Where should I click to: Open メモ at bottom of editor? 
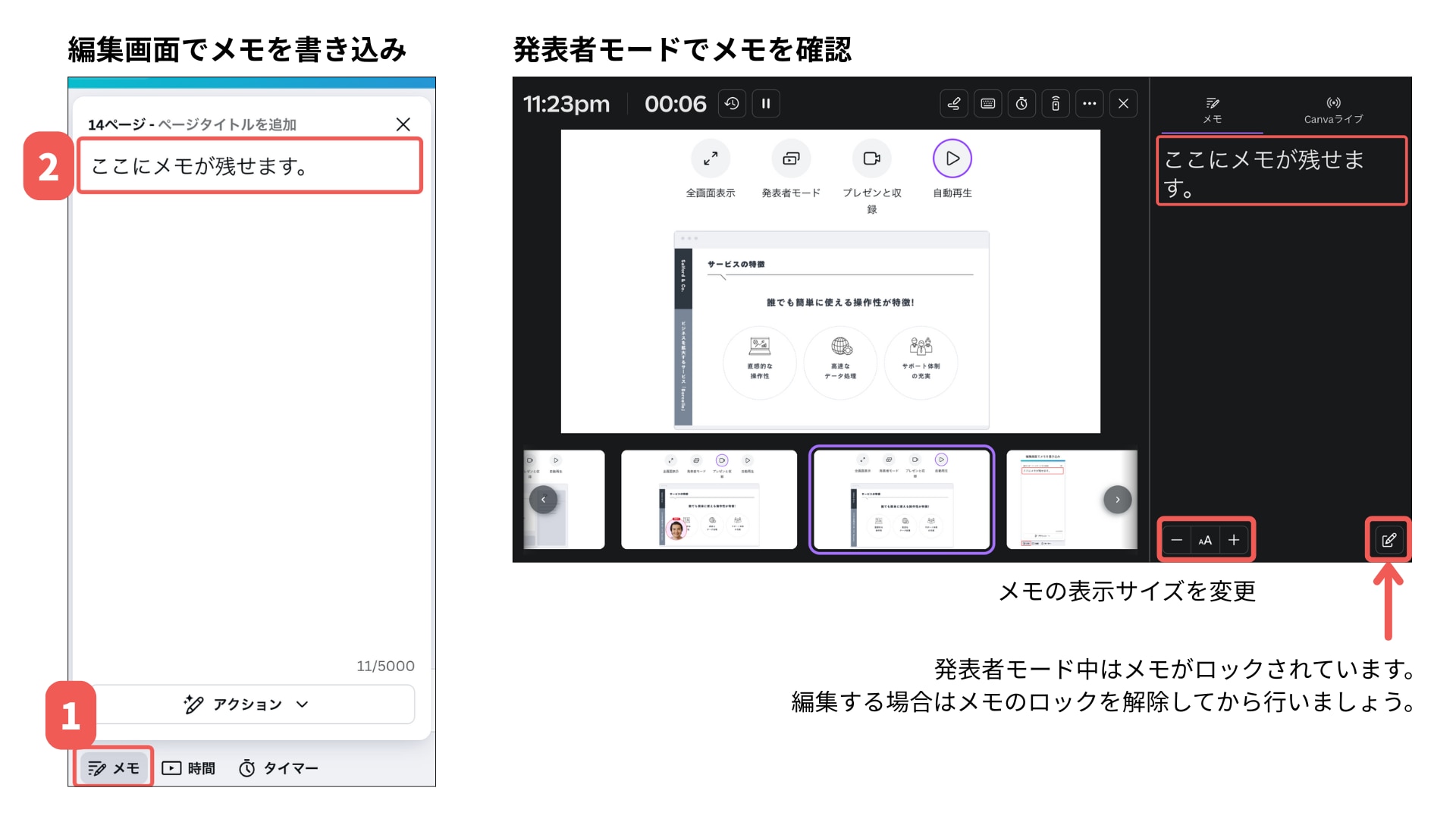[115, 768]
